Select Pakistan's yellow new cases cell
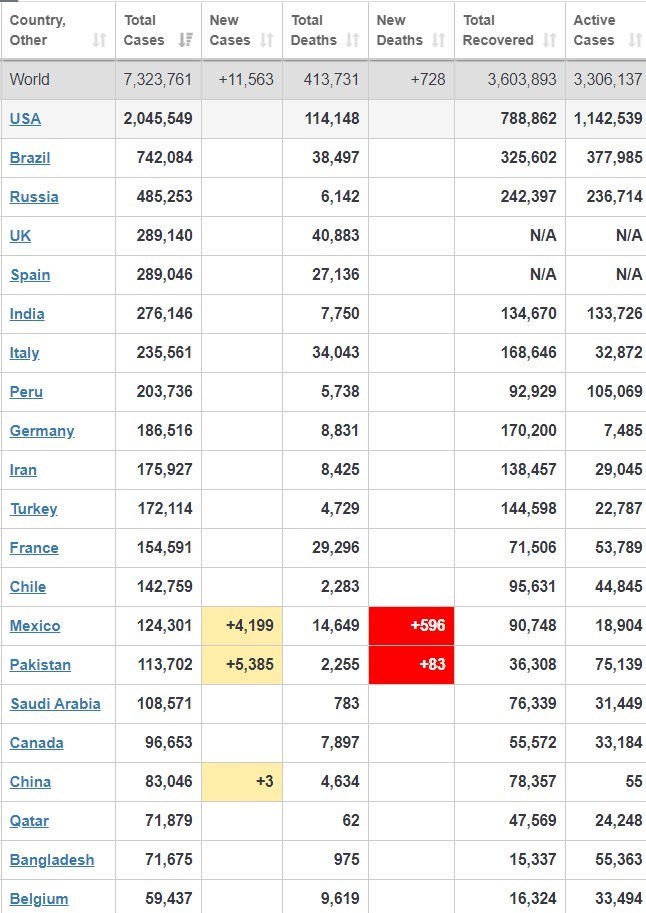646x913 pixels. (241, 665)
